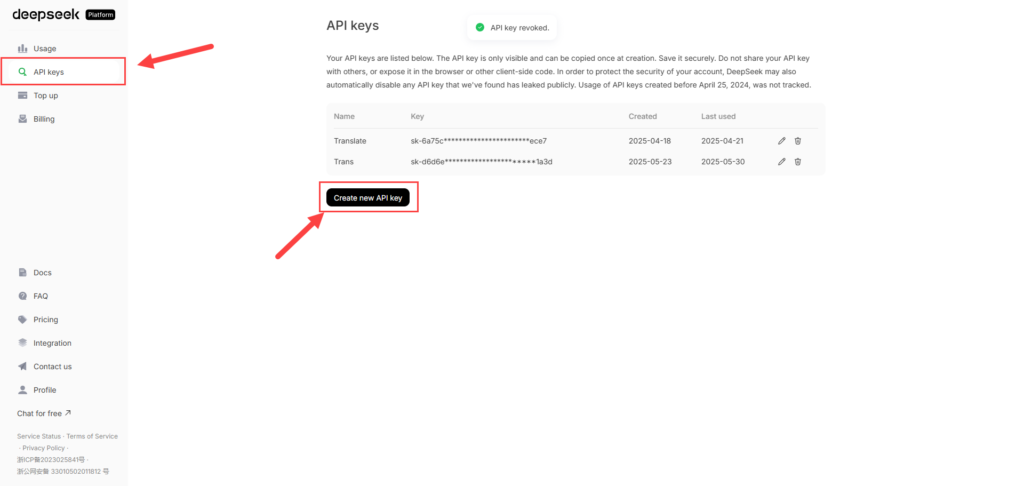Click last used date 2025-05-30

click(722, 162)
